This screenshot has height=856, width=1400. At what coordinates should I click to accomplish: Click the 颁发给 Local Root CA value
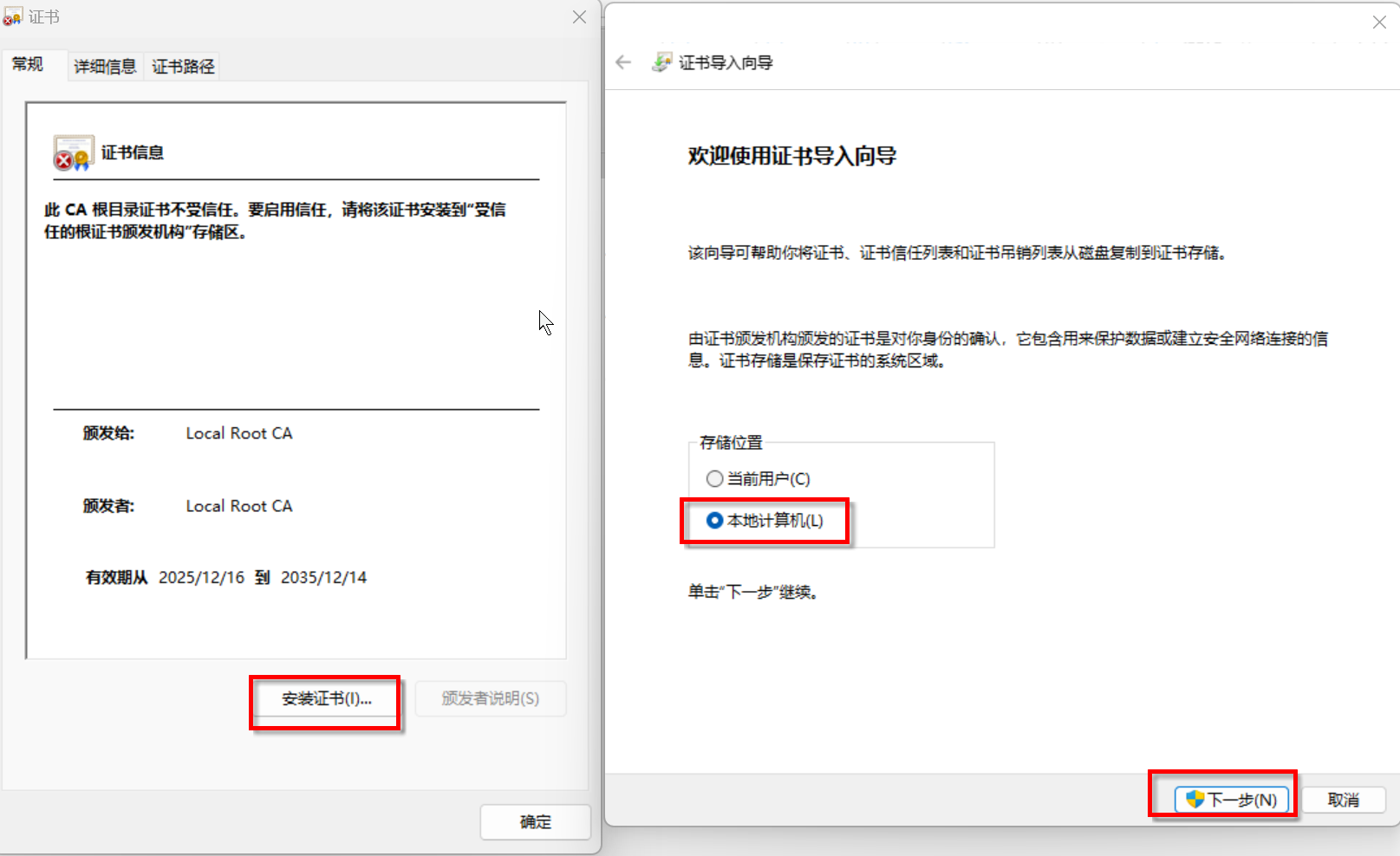(239, 433)
